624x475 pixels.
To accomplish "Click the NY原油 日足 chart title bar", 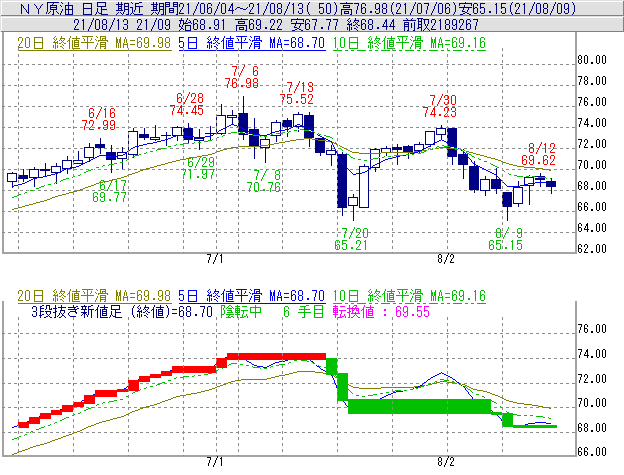I will 312,8.
